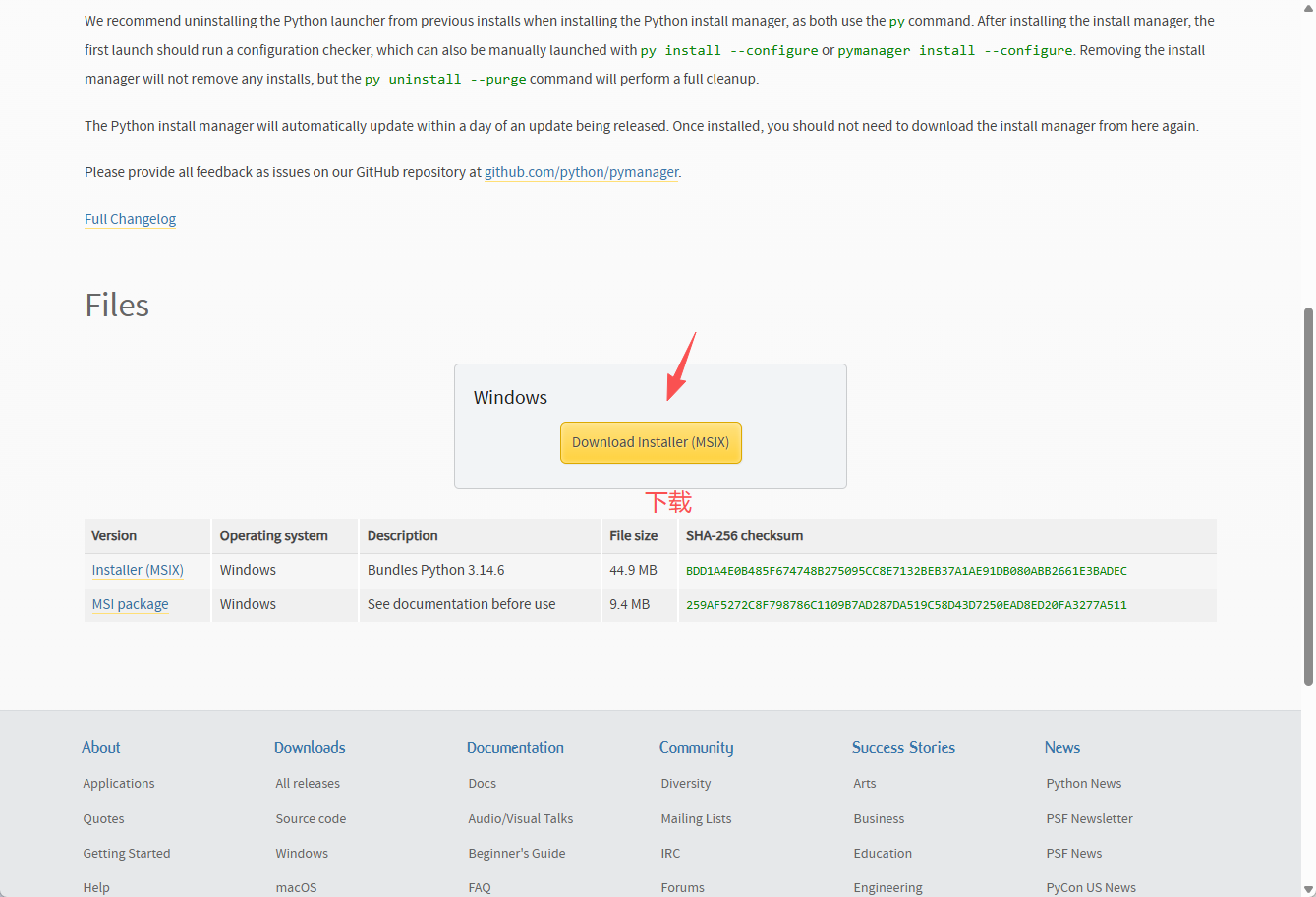
Task: Open the github.com/python/pymanager link
Action: click(581, 172)
